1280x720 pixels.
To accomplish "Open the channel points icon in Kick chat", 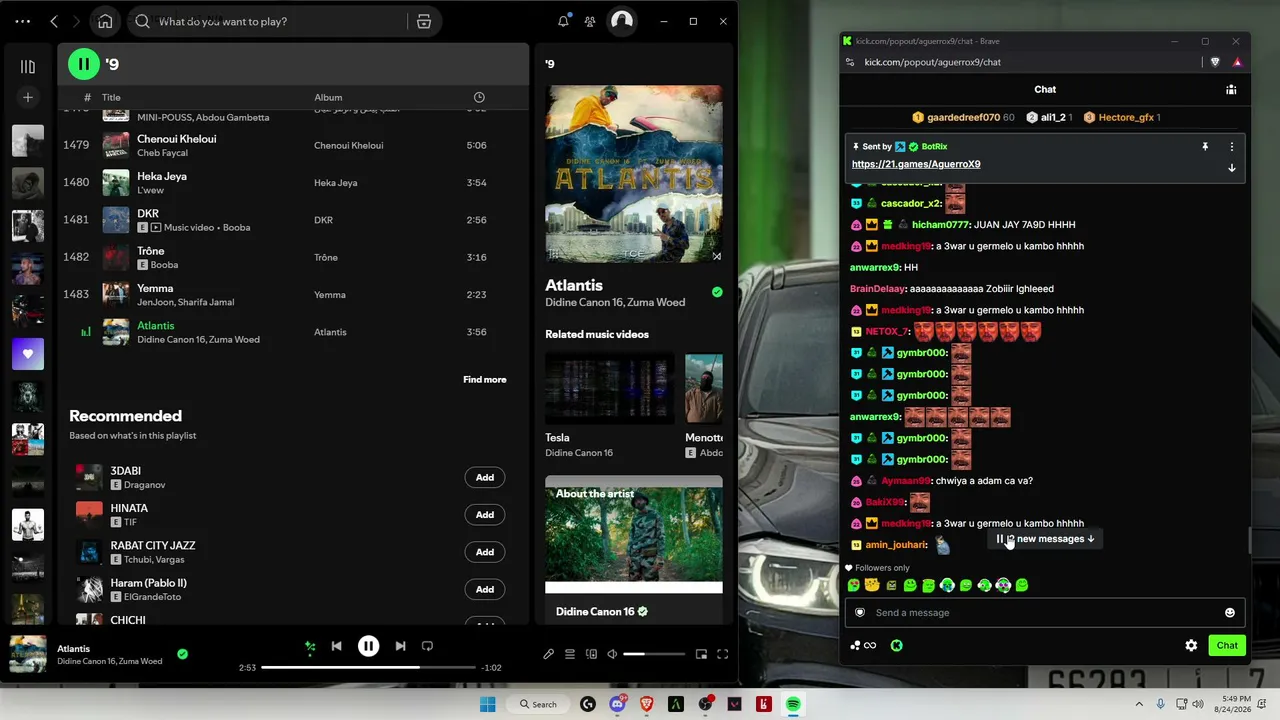I will click(897, 645).
